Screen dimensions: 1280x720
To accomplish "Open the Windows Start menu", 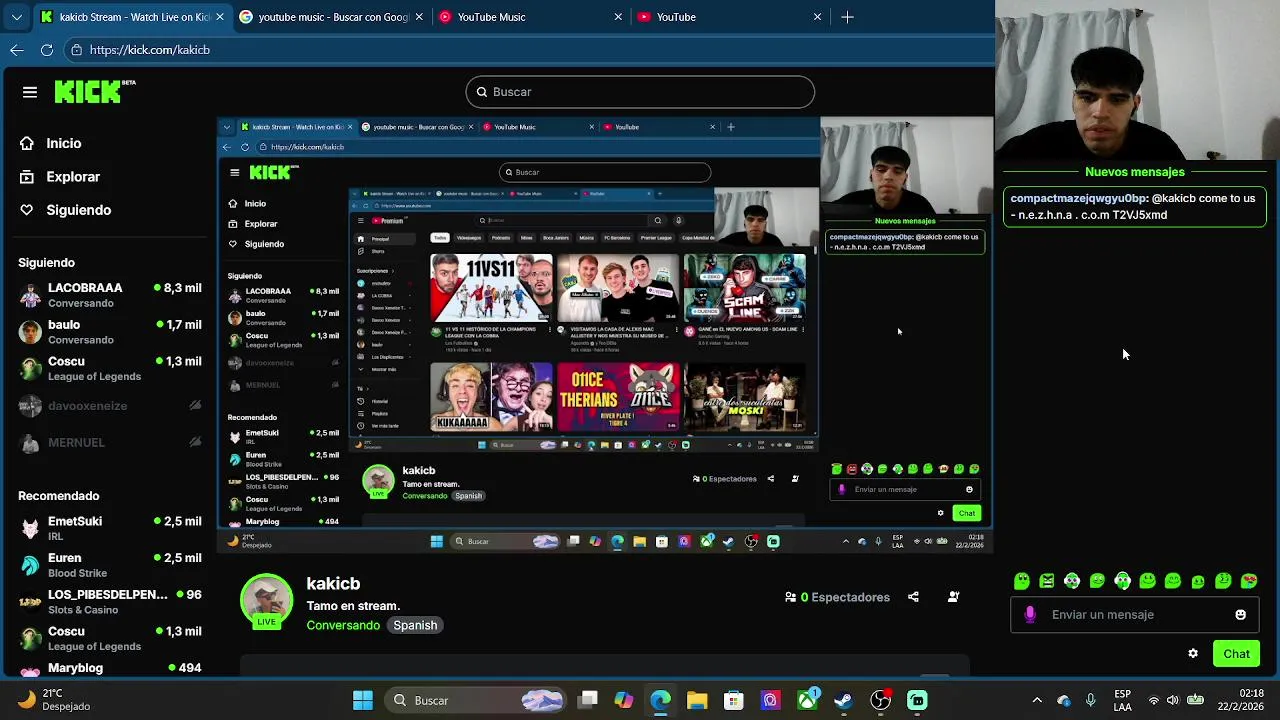I will tap(363, 700).
